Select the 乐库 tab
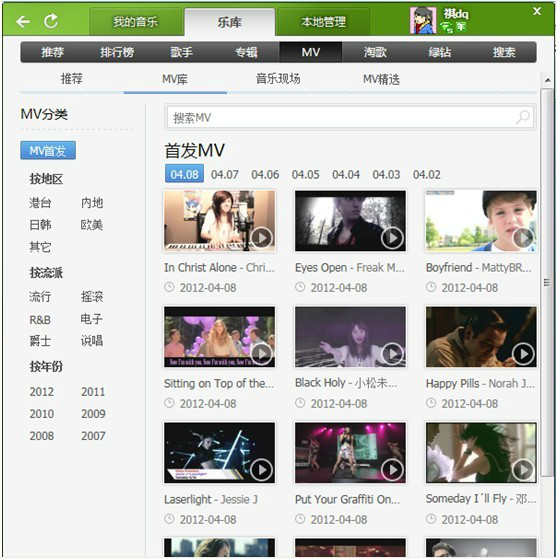 230,22
